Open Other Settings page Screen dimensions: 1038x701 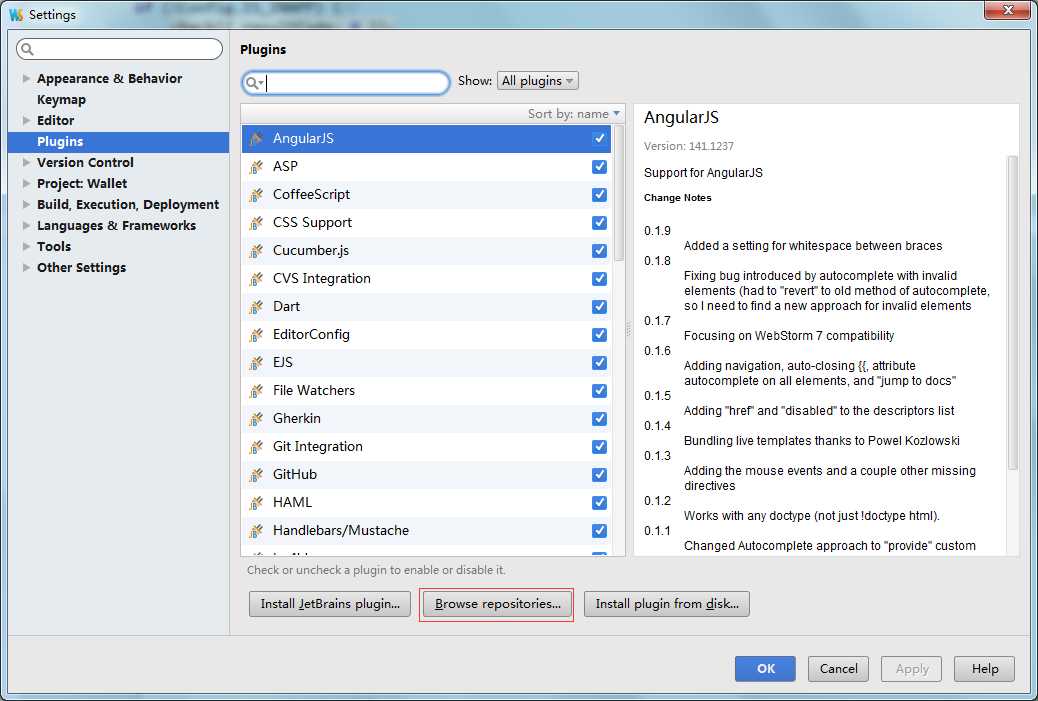tap(81, 267)
